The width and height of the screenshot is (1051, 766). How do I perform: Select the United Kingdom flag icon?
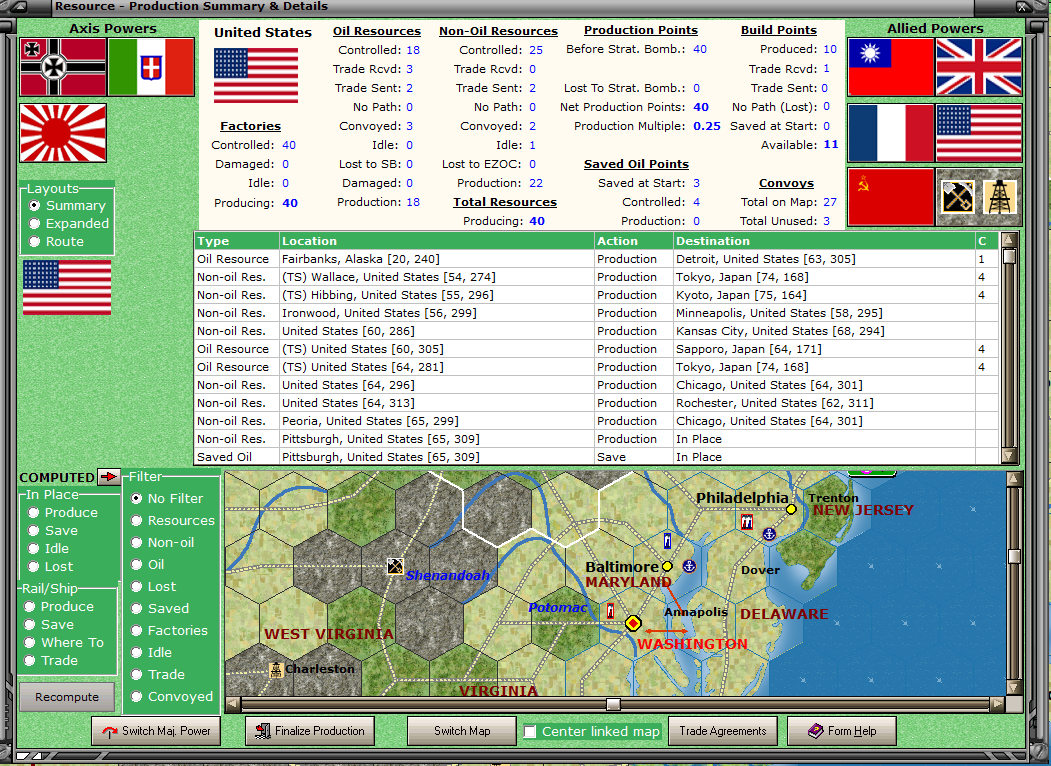[x=979, y=67]
